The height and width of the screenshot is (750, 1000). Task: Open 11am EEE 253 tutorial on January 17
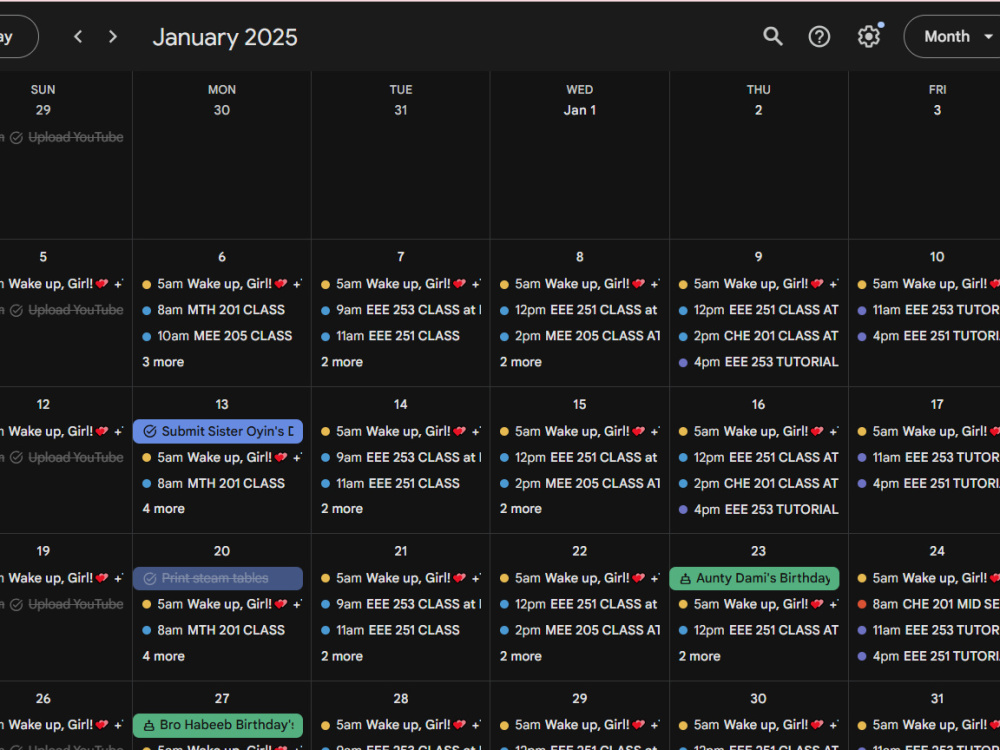(x=928, y=457)
